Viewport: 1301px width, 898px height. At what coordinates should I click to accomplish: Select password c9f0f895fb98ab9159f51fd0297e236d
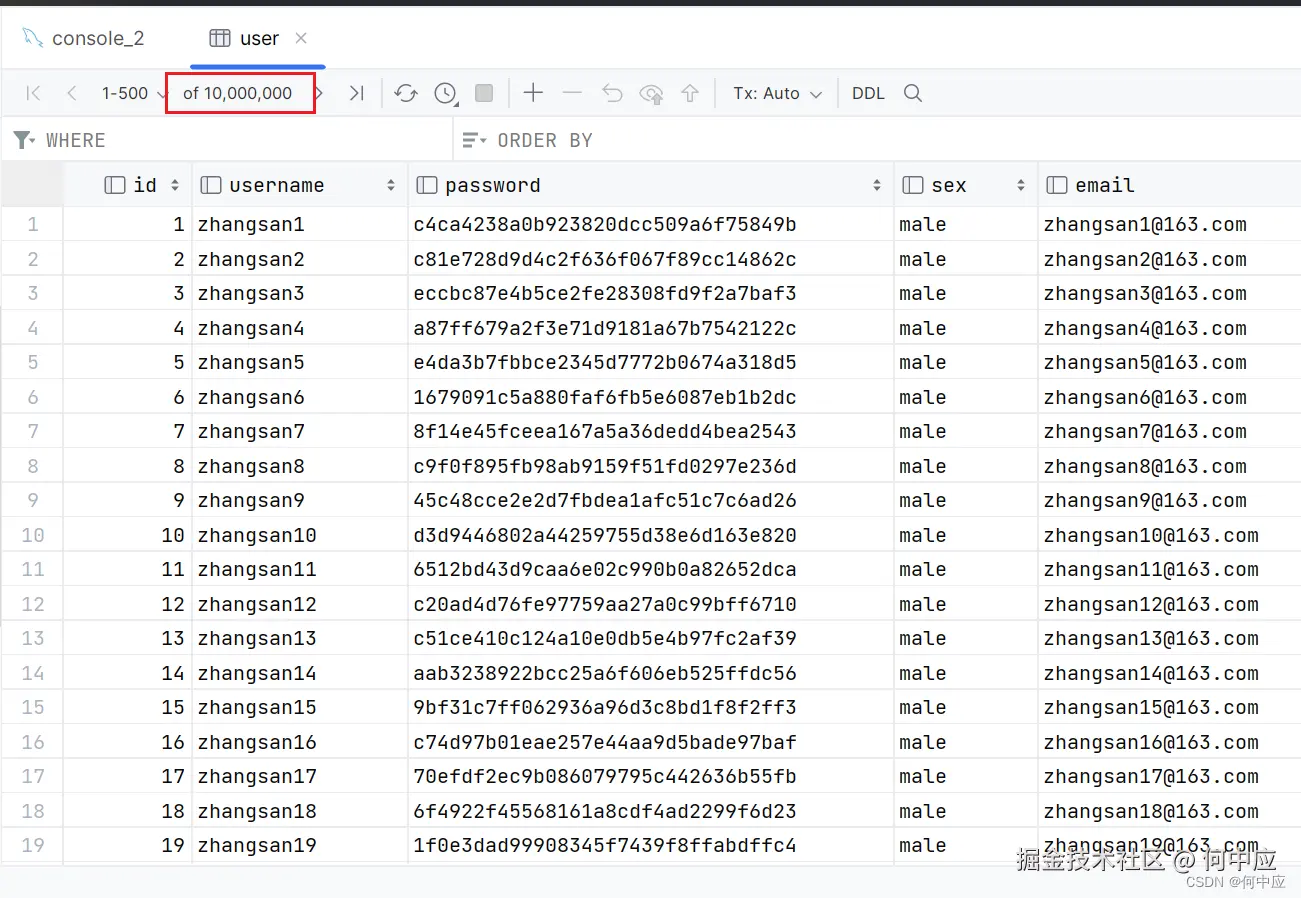(x=651, y=466)
